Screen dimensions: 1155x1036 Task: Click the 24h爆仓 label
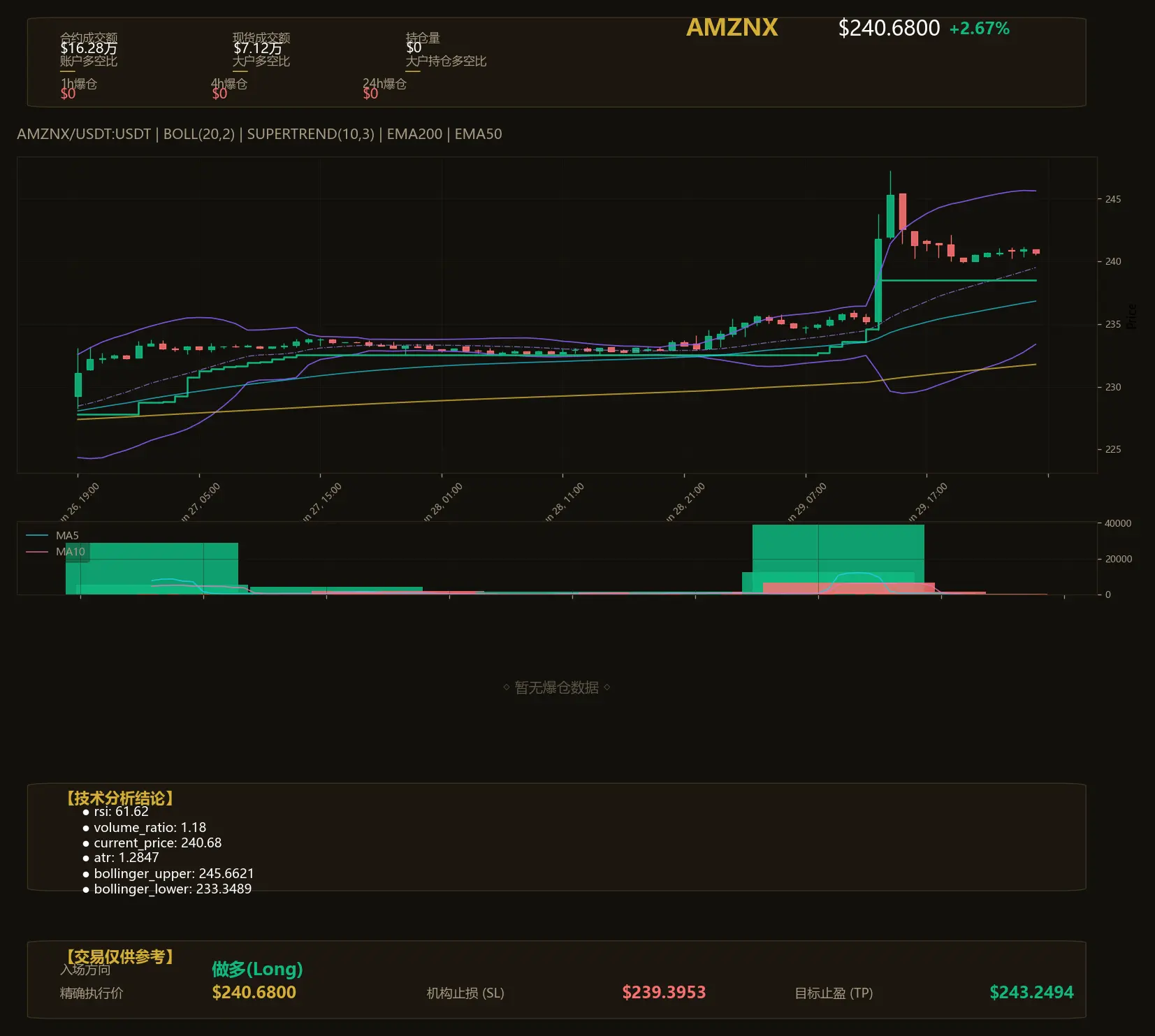click(384, 84)
